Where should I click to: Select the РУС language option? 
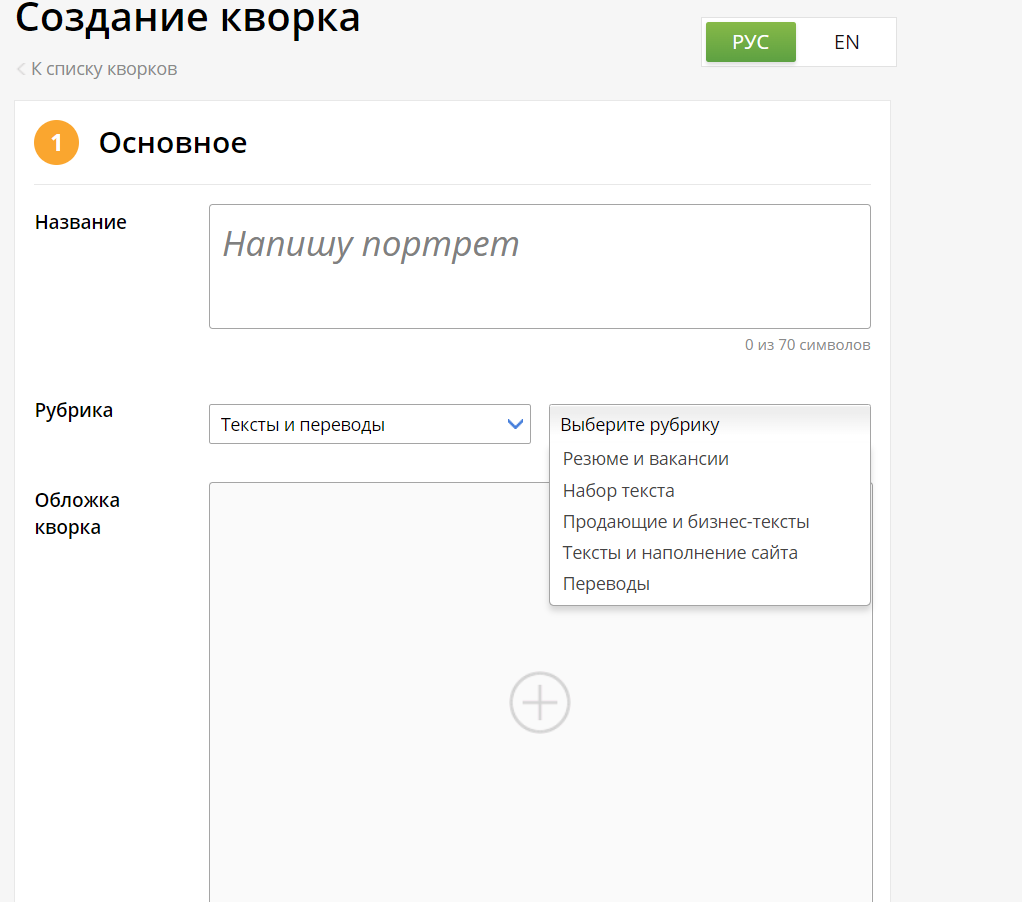[x=750, y=41]
